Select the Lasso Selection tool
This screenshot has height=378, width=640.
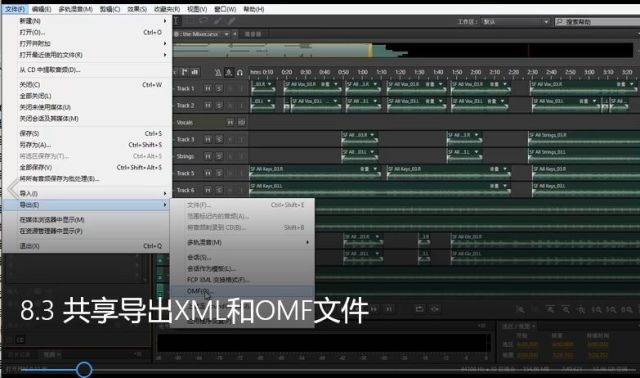click(203, 21)
